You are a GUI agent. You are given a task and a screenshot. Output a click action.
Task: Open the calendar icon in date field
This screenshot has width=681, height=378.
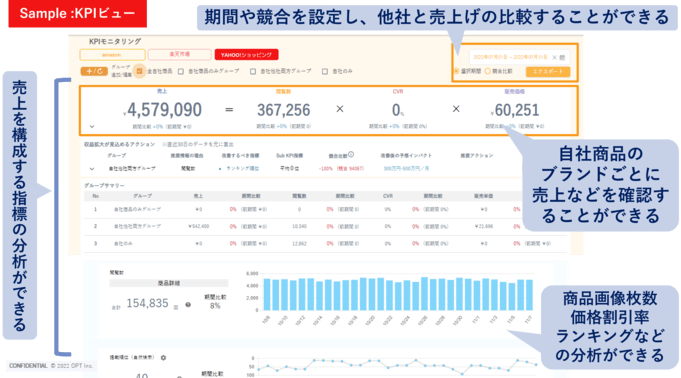pos(562,57)
